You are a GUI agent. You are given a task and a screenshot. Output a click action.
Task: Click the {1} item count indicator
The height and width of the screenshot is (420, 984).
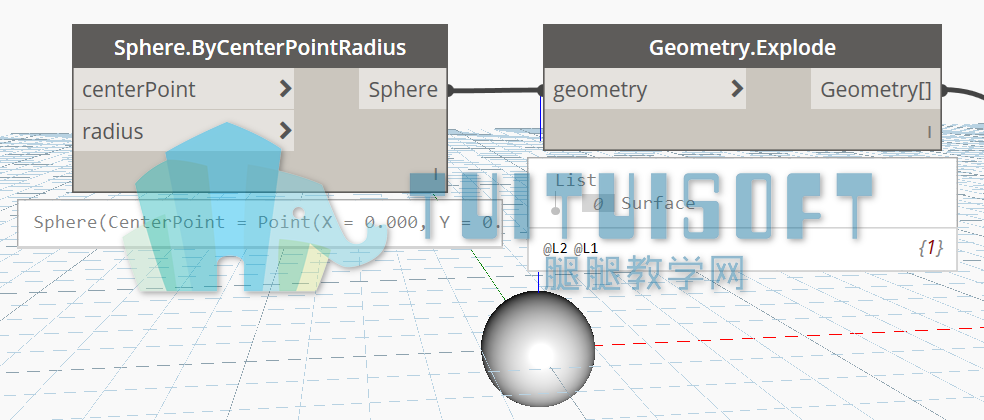930,249
